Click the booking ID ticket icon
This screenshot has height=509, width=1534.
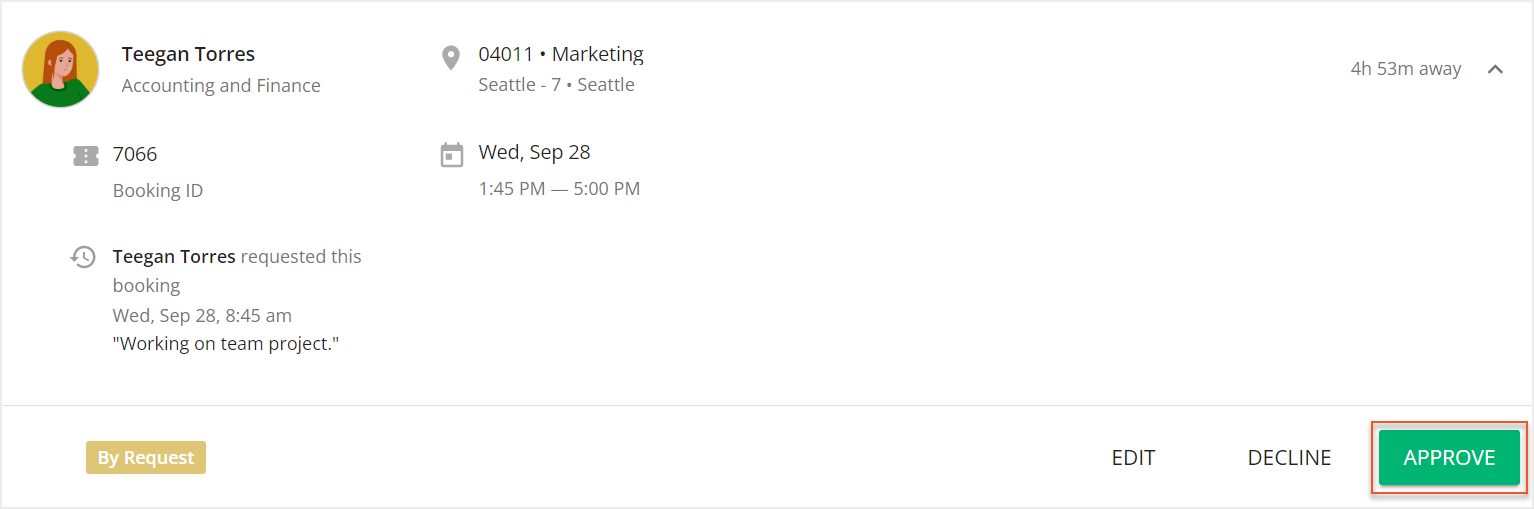[x=86, y=156]
